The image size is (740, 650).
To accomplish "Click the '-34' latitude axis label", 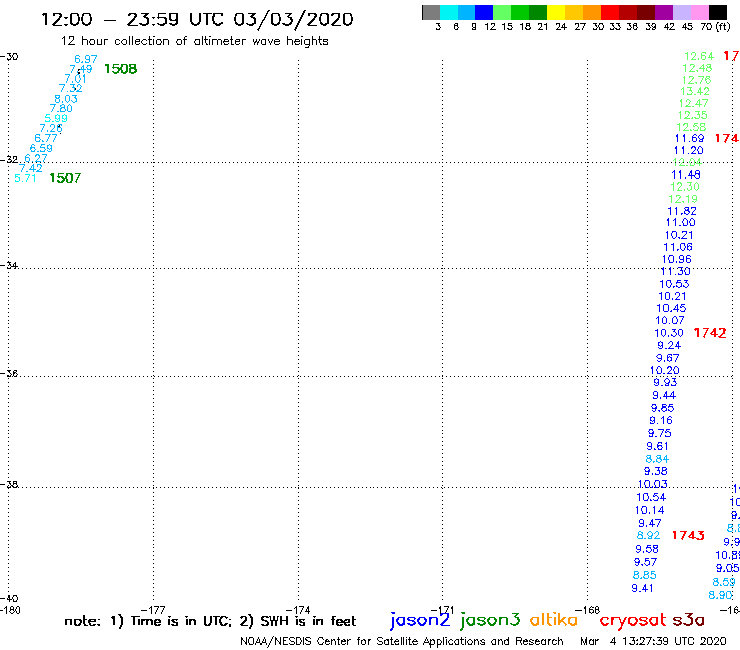I will pos(9,265).
